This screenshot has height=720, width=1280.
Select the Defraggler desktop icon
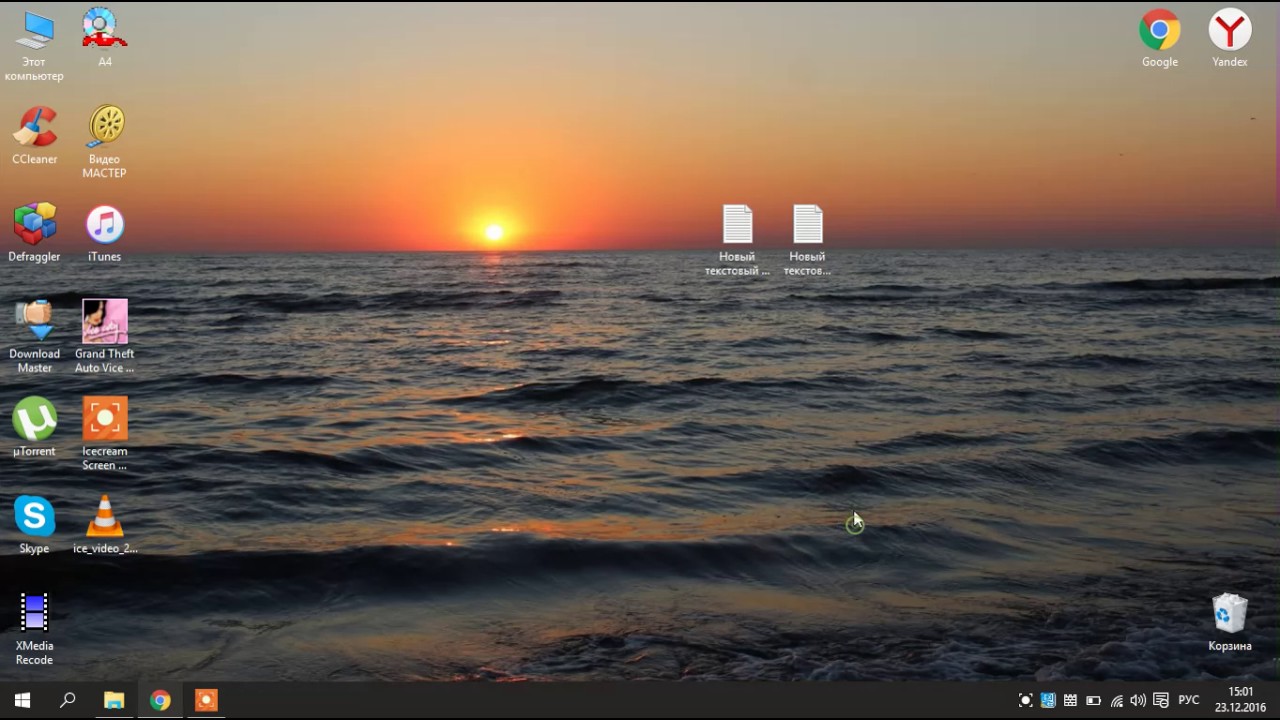35,232
